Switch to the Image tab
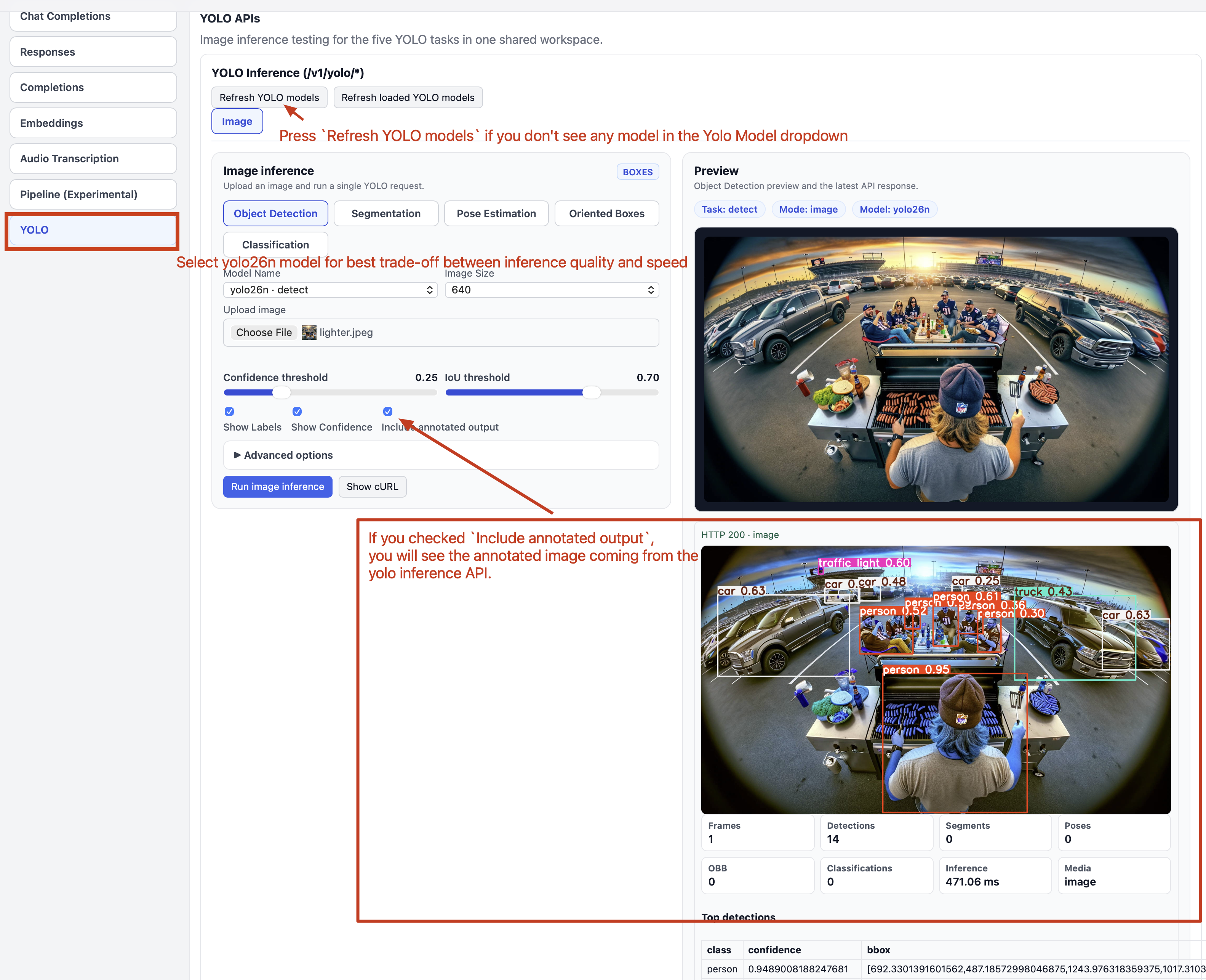This screenshot has height=980, width=1206. click(237, 122)
